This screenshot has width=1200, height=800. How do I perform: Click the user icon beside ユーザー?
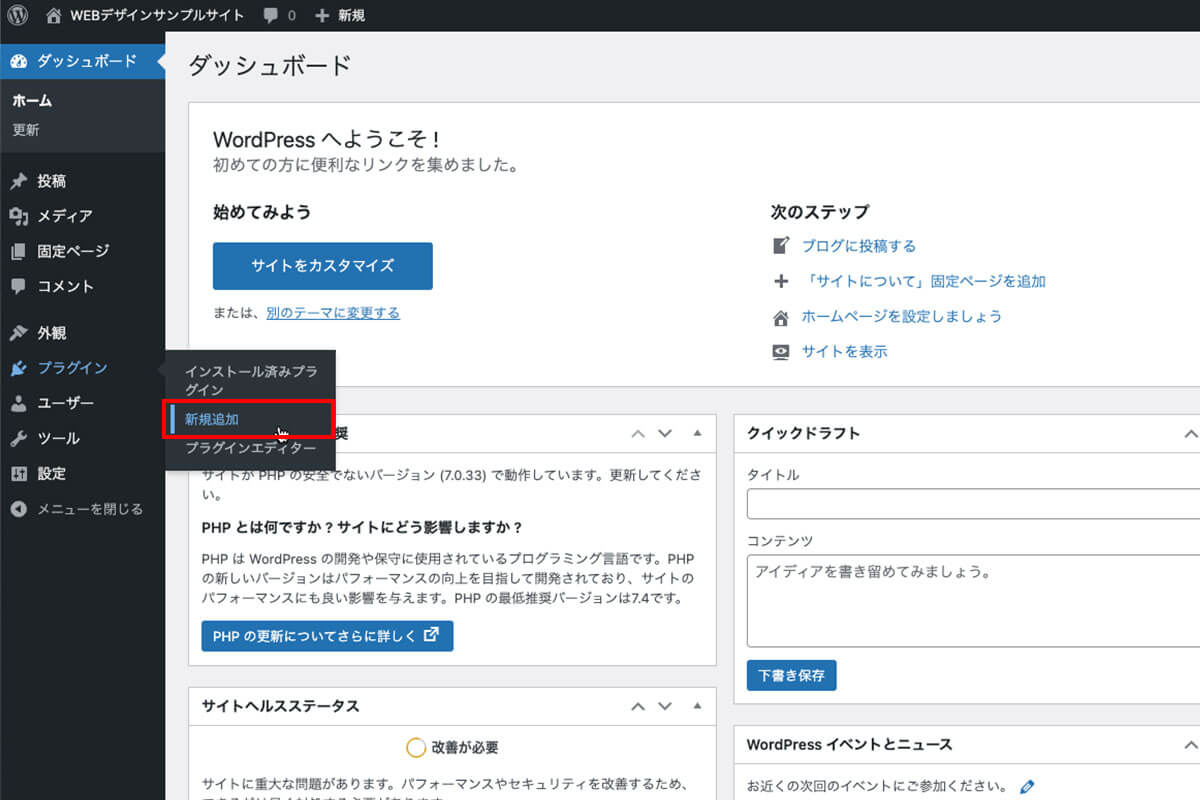pyautogui.click(x=18, y=403)
